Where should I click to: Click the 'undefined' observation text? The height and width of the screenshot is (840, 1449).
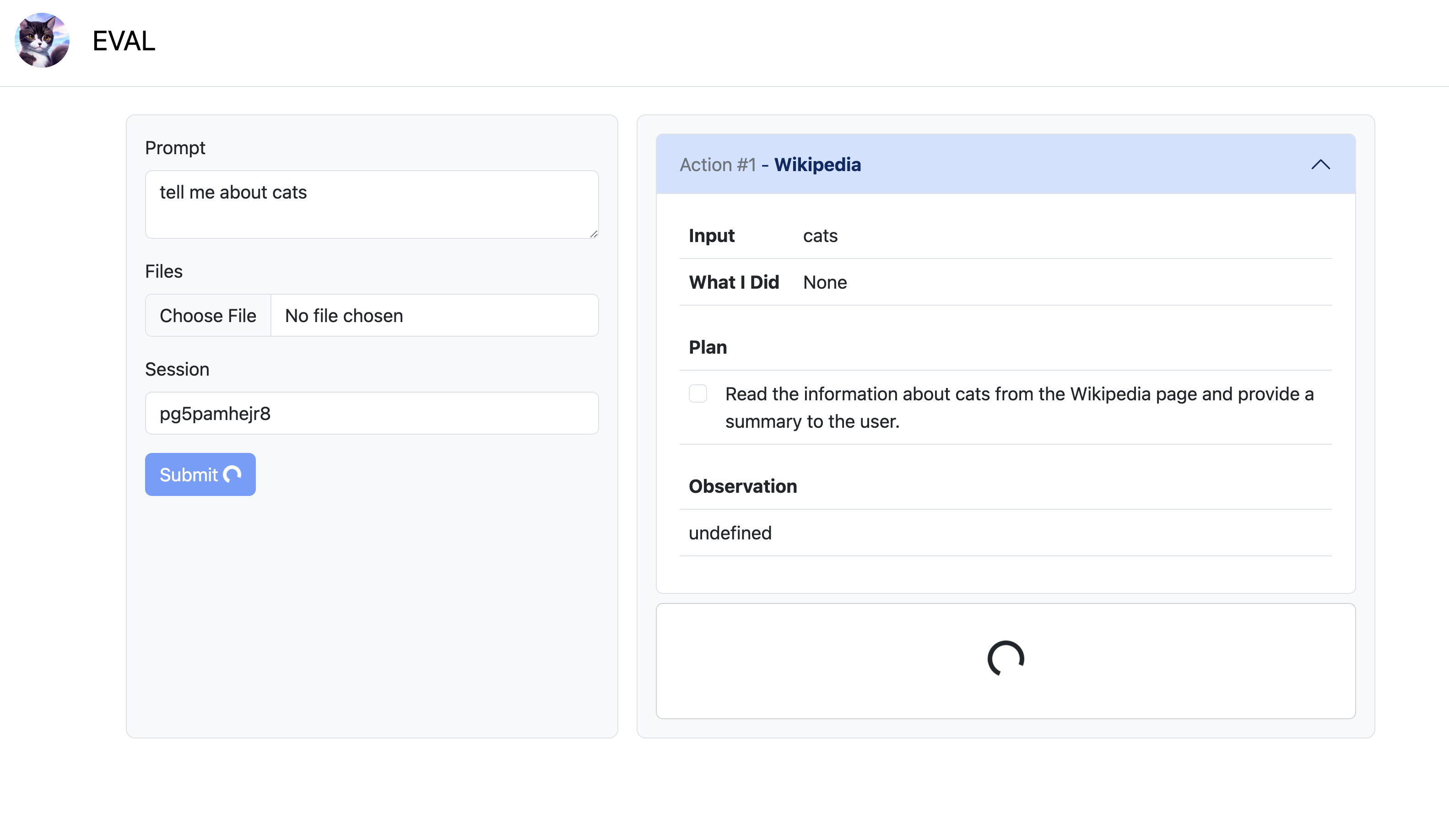[x=730, y=533]
